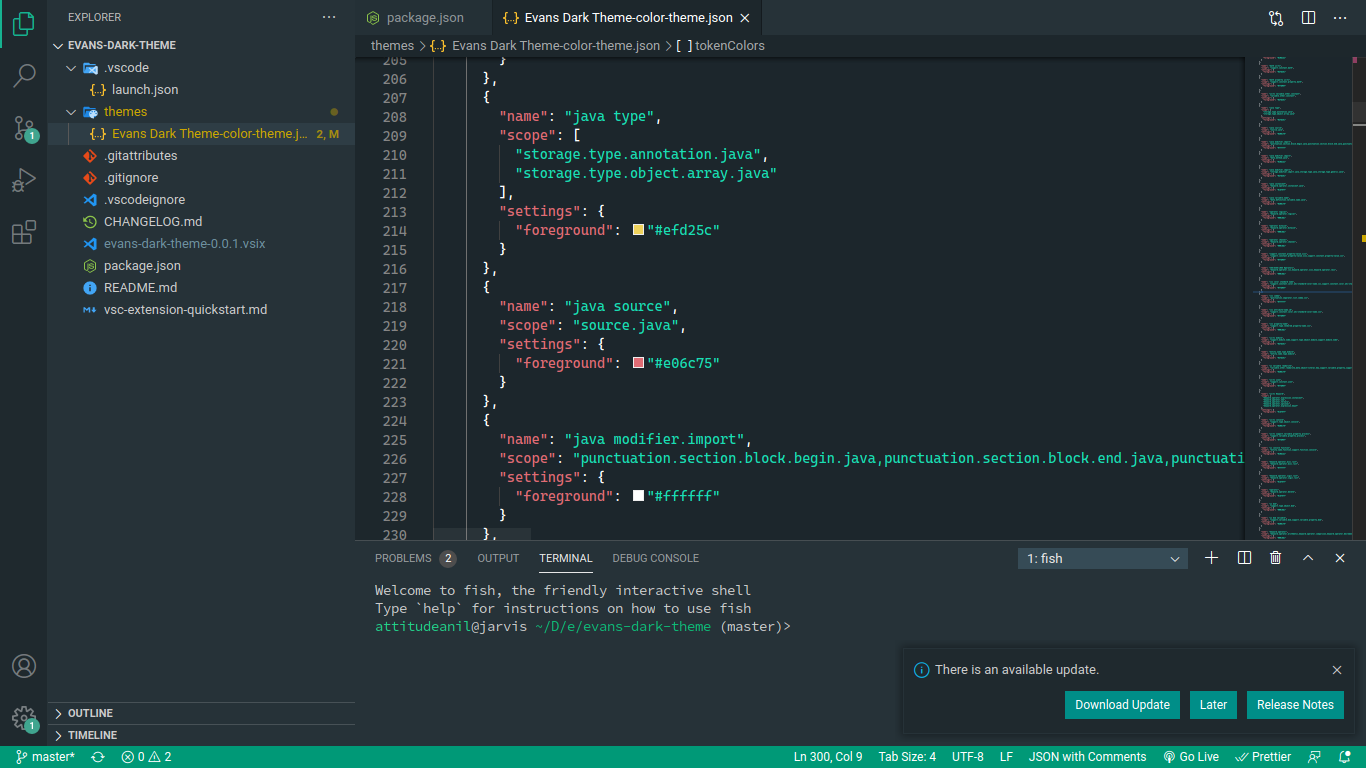Go to line via Ln 300, Col 9
This screenshot has height=768, width=1366.
tap(828, 757)
